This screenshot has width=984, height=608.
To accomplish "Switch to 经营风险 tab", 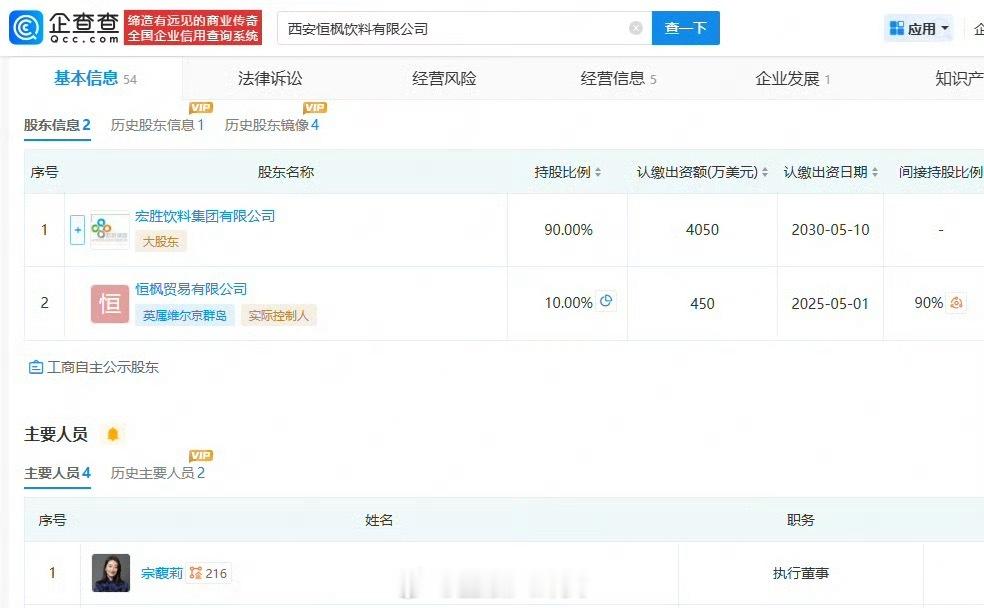I will click(444, 78).
